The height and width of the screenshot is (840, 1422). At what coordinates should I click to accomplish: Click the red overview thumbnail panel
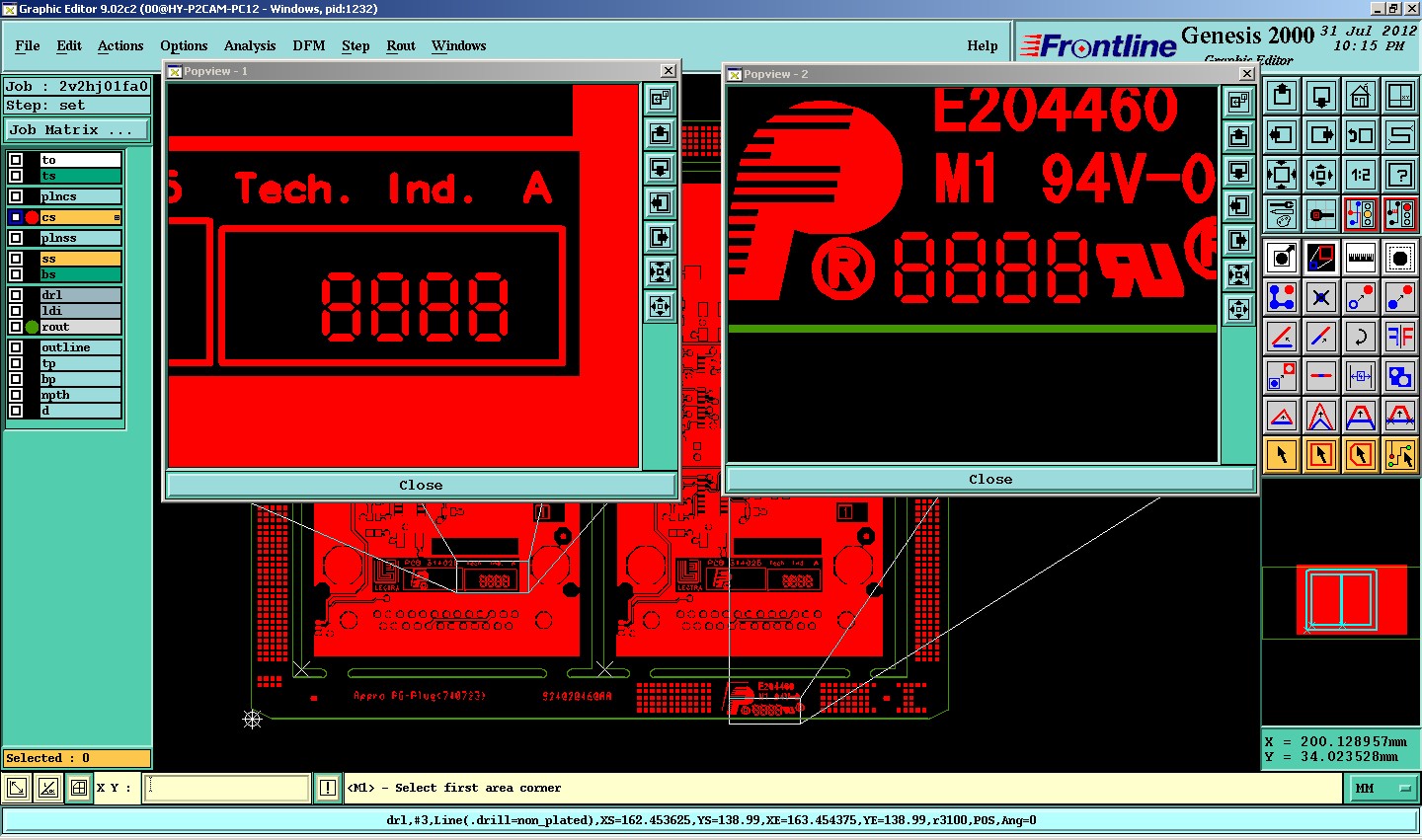click(1351, 599)
